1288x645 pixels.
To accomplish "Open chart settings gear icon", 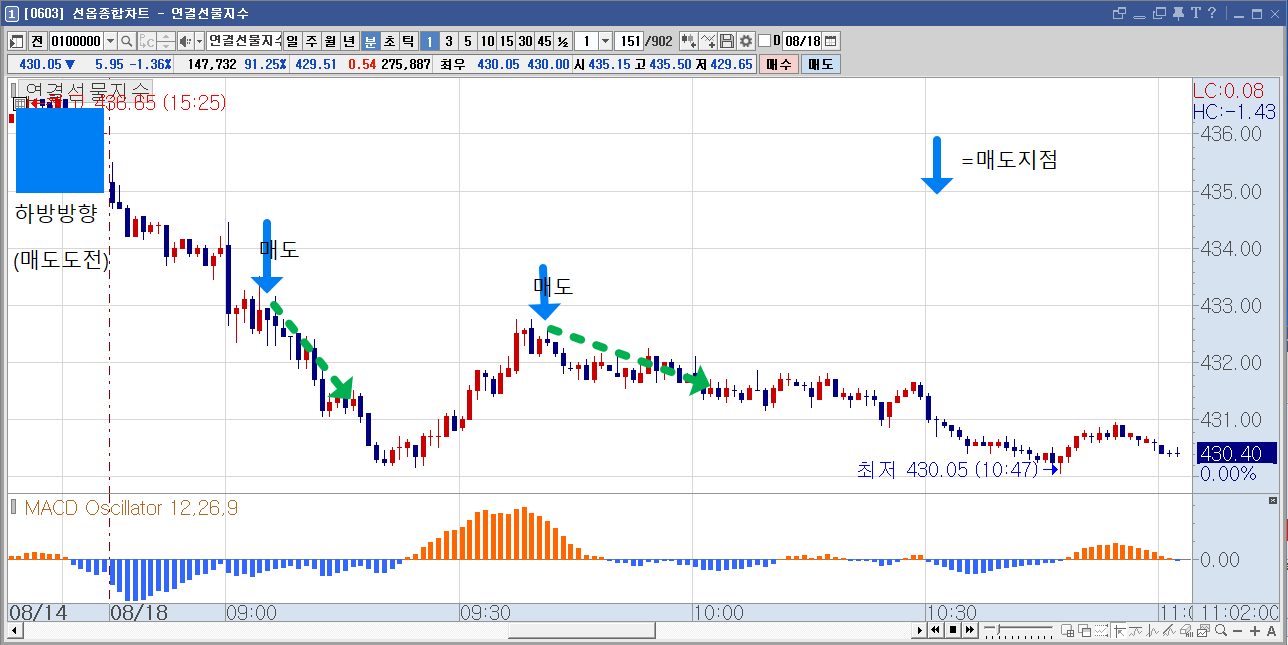I will 745,41.
